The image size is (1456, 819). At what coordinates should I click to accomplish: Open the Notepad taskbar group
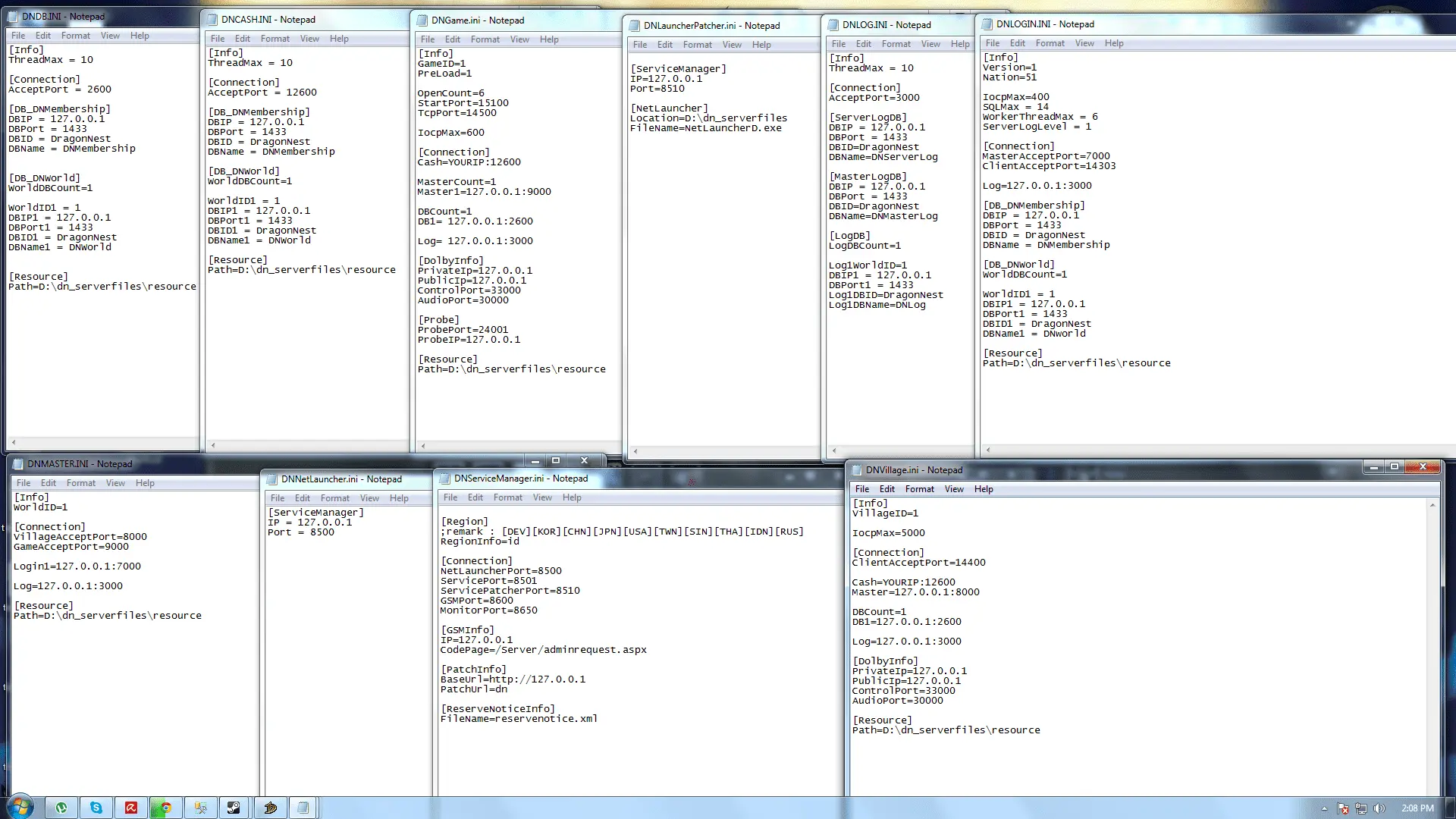(x=303, y=808)
